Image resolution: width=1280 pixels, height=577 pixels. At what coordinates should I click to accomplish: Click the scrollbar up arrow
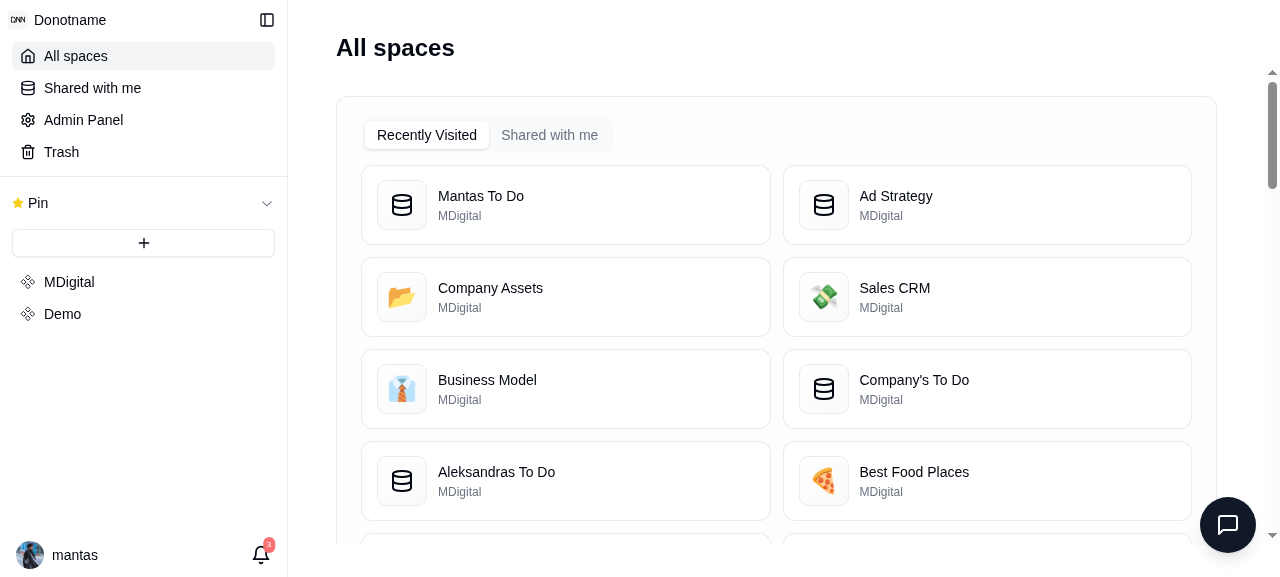(1272, 73)
